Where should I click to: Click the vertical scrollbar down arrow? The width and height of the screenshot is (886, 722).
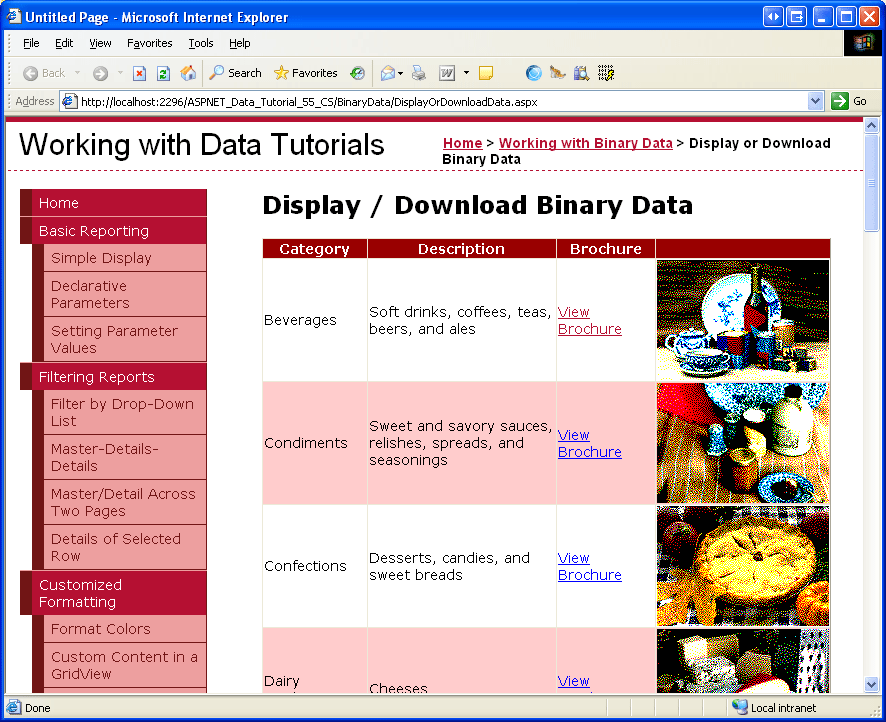click(871, 684)
